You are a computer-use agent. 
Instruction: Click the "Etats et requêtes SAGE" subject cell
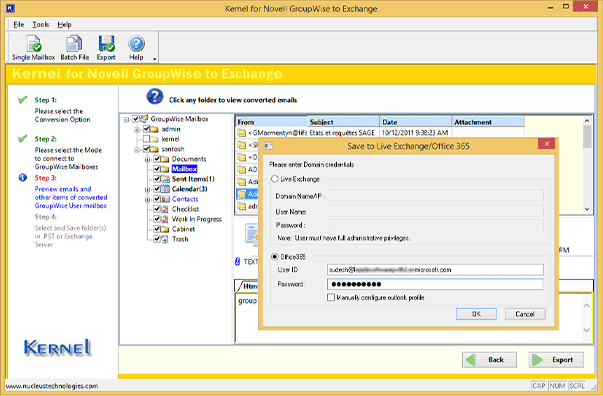point(344,133)
